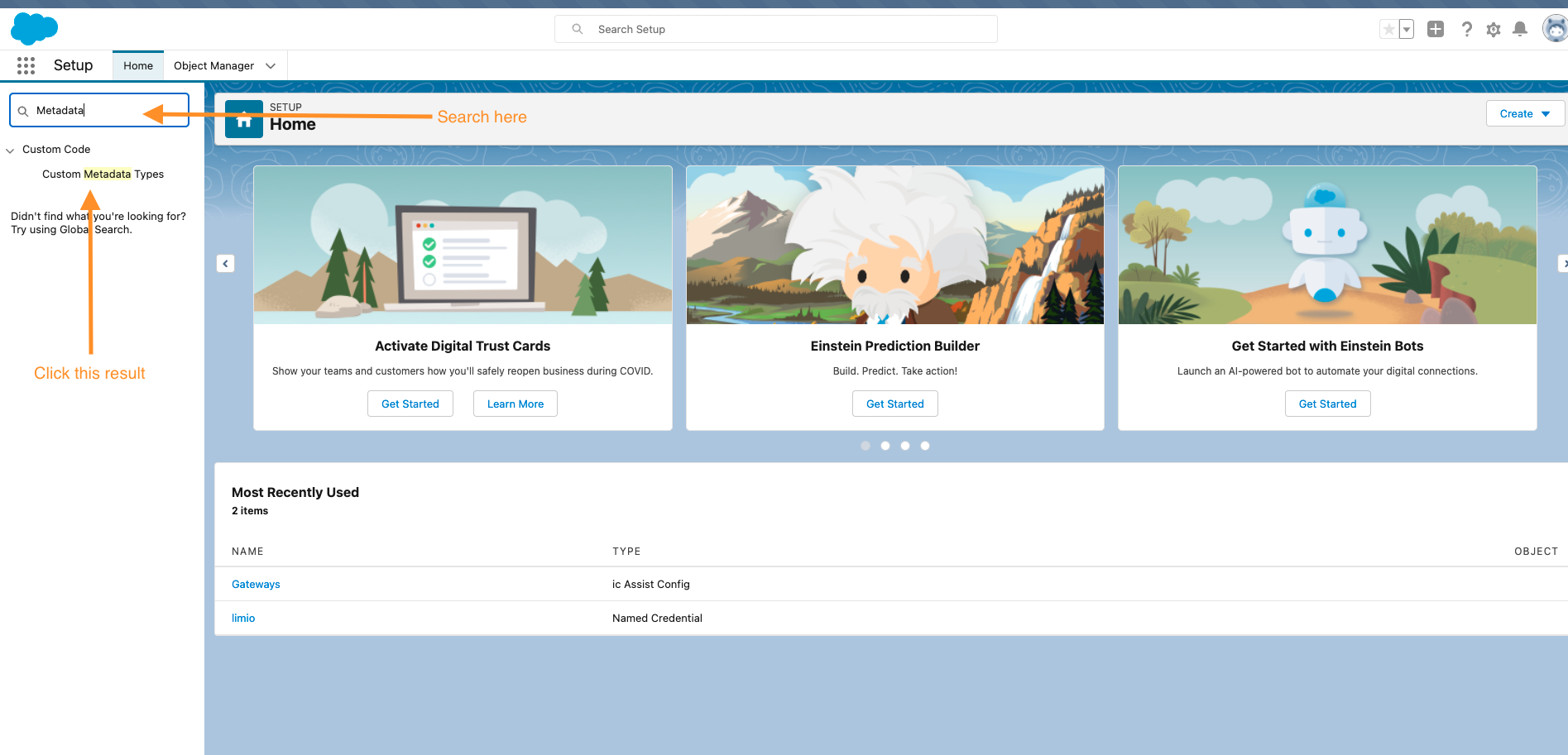Go to next carousel slide
1568x755 pixels.
click(1563, 263)
